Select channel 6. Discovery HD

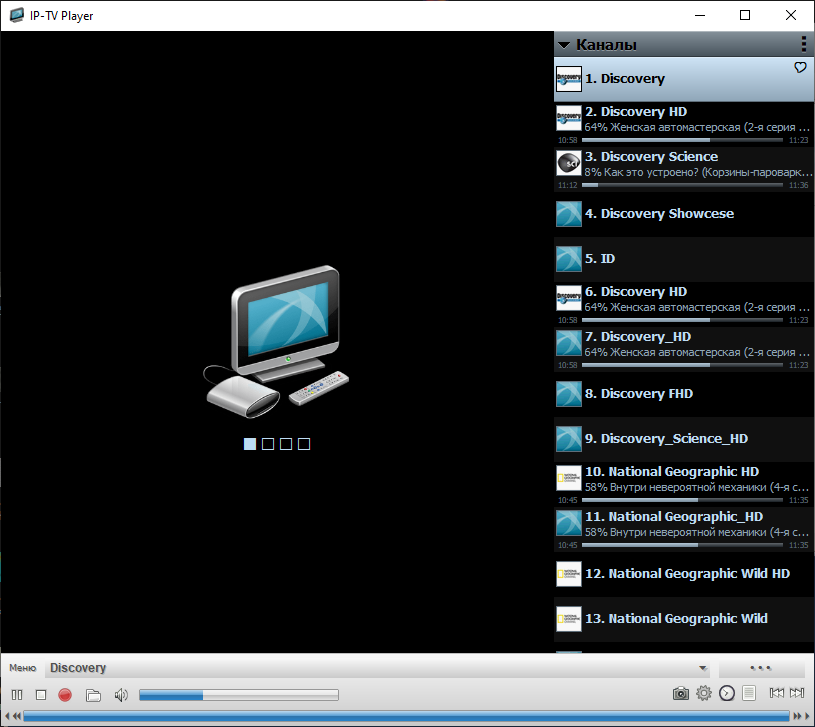click(684, 304)
